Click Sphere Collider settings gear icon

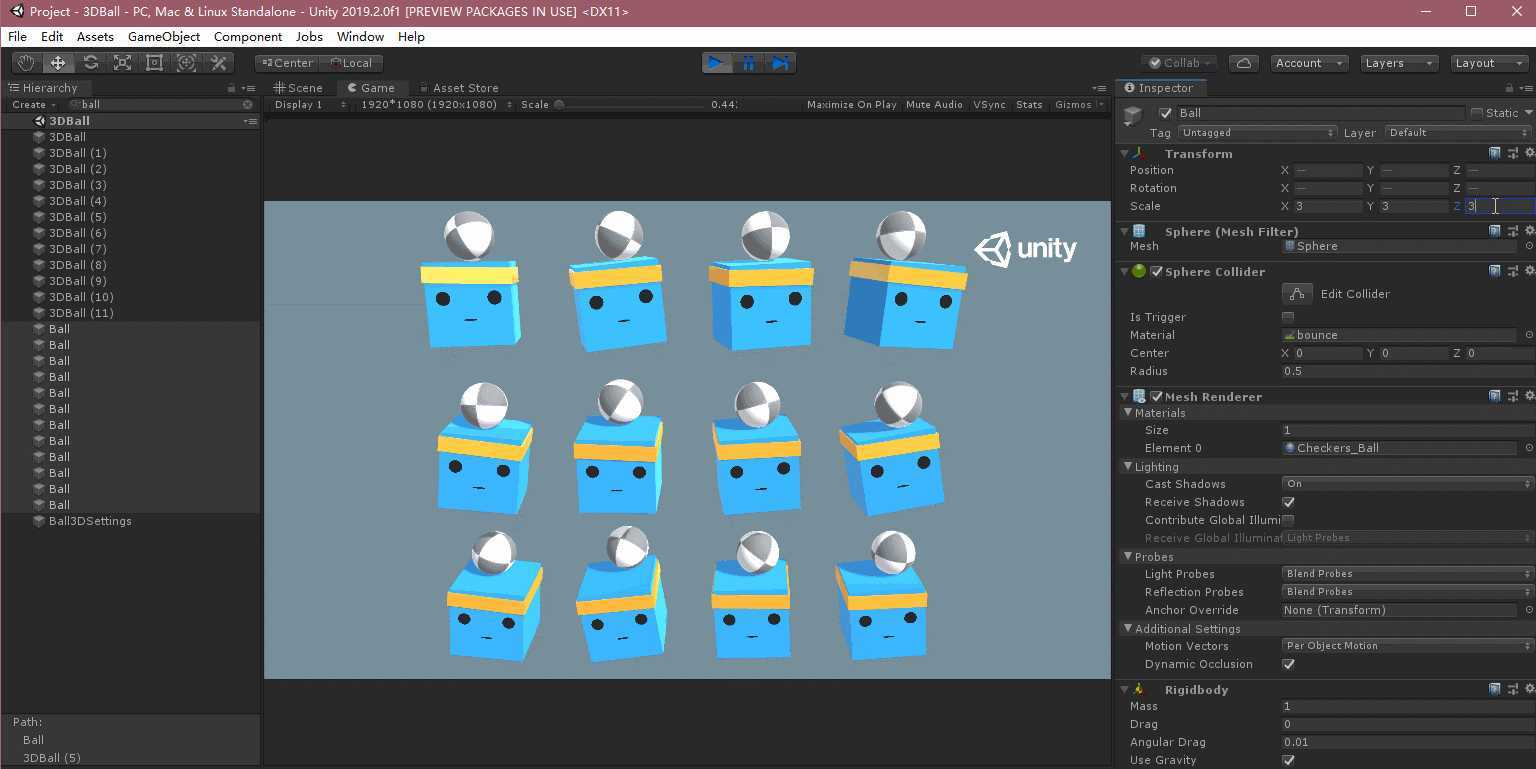pos(1529,271)
